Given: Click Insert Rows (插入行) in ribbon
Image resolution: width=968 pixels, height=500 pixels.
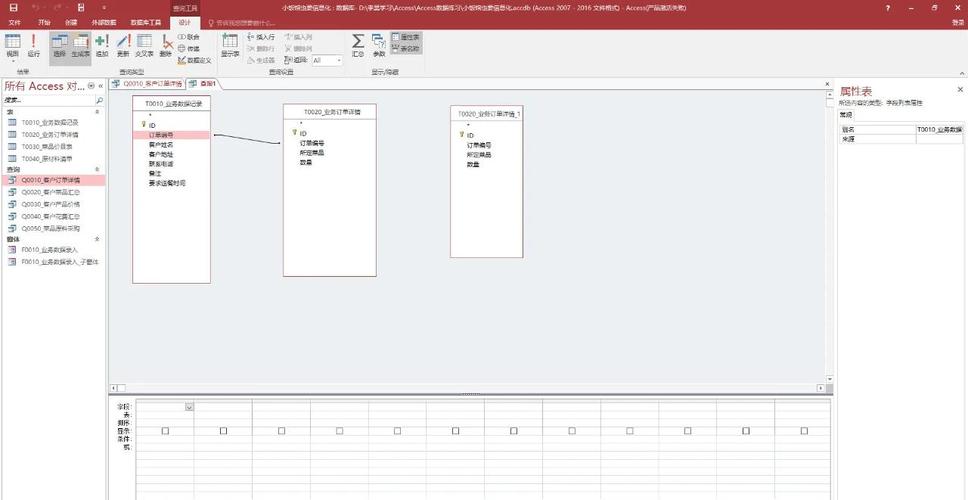Looking at the screenshot, I should (261, 37).
